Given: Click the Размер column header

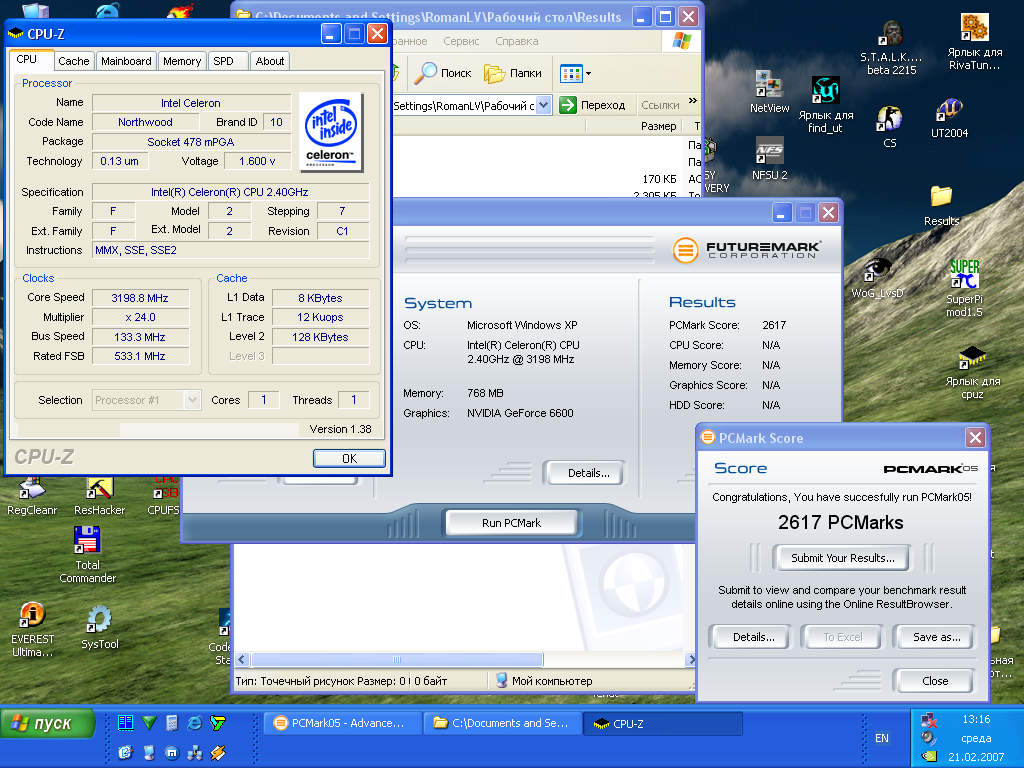Looking at the screenshot, I should click(658, 126).
